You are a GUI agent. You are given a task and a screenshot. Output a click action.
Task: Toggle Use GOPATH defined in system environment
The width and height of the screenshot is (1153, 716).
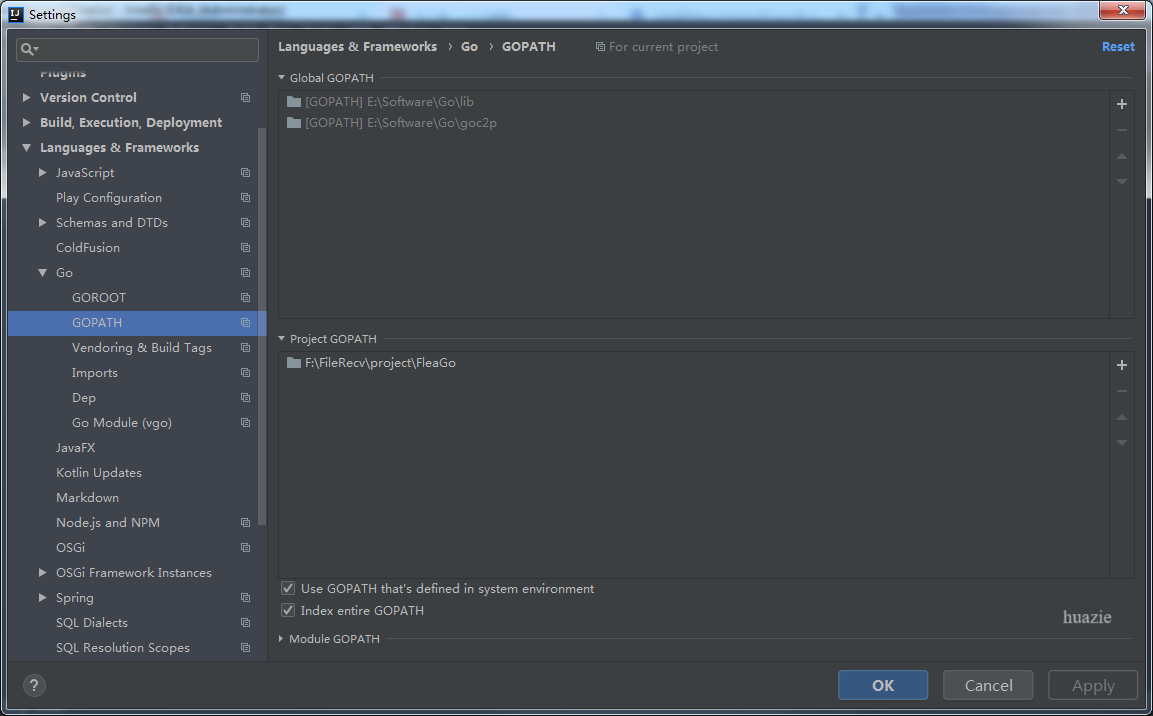point(288,588)
